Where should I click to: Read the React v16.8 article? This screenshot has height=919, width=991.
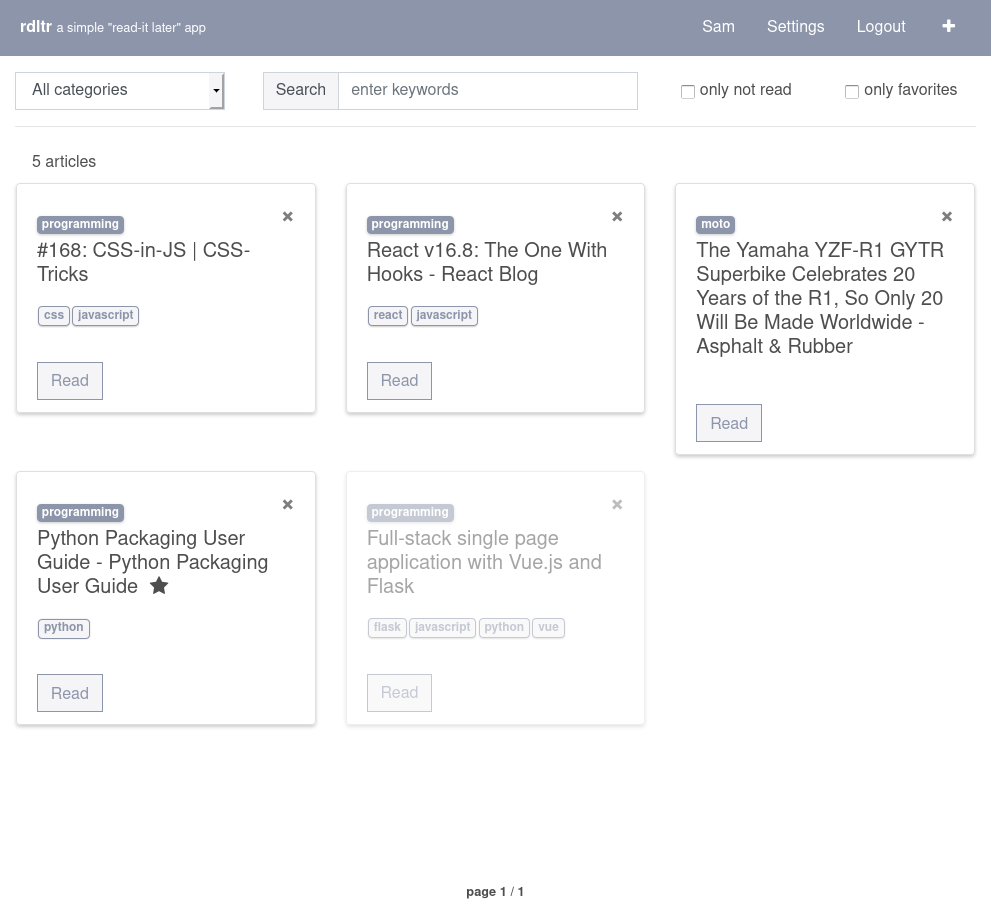pyautogui.click(x=399, y=381)
